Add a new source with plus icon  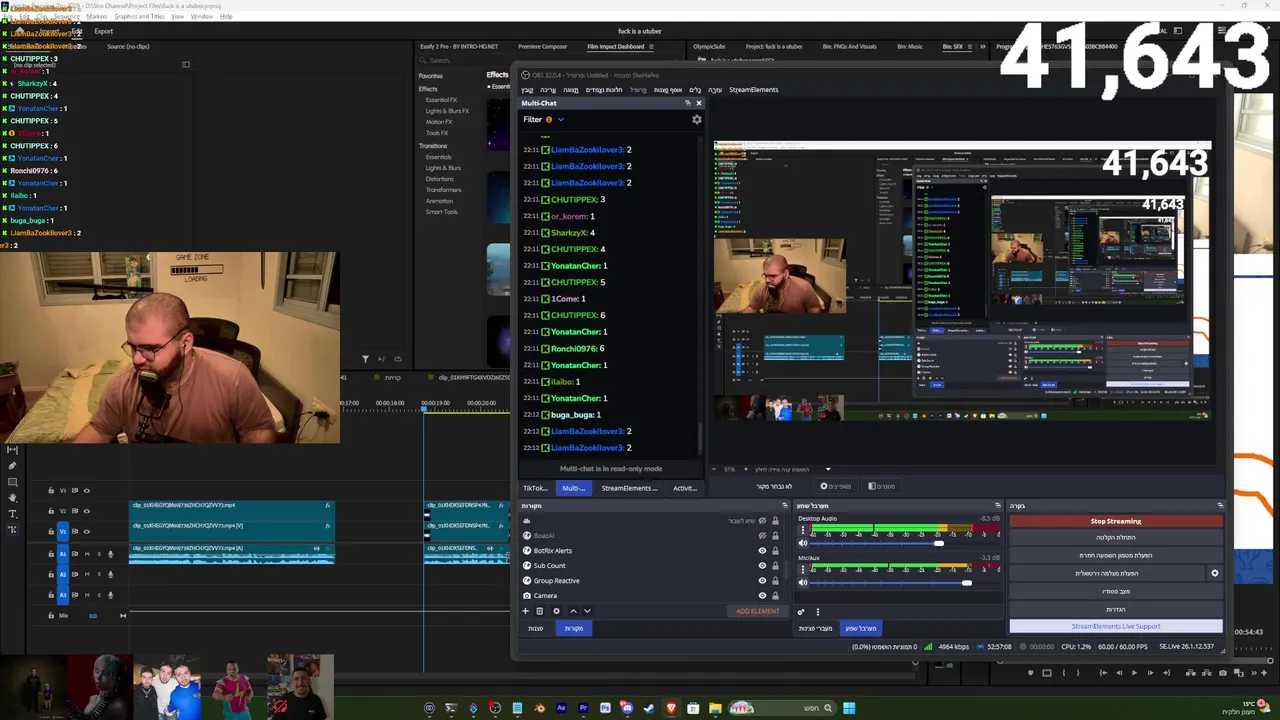(526, 611)
